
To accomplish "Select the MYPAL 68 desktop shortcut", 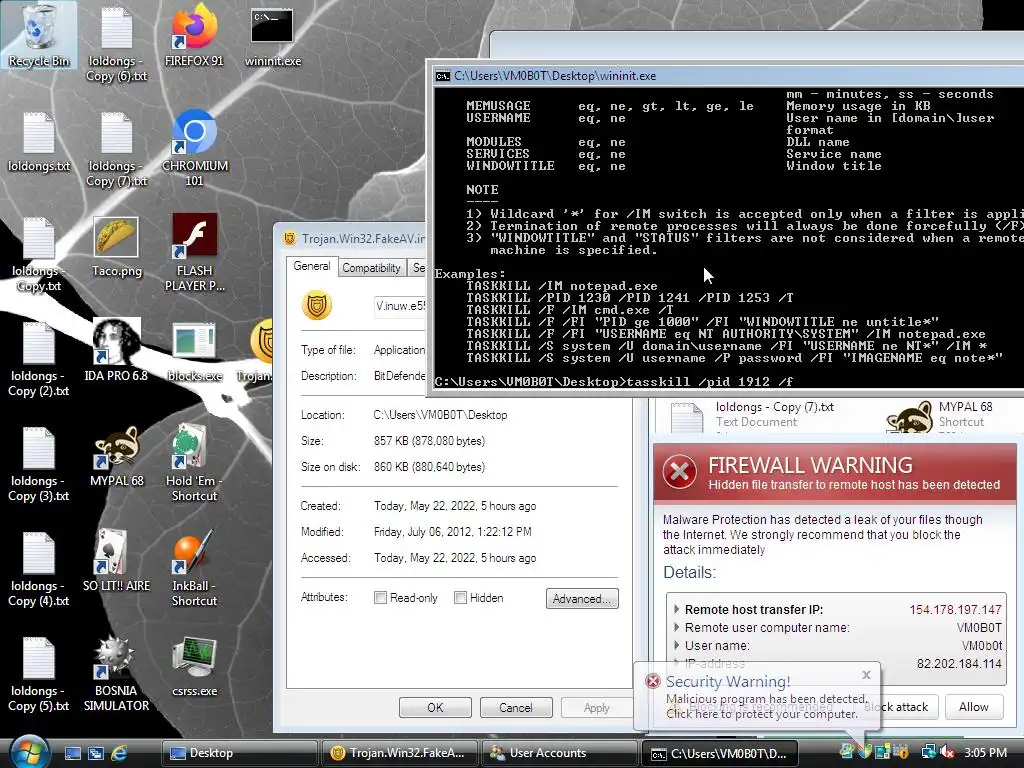I will [x=116, y=456].
